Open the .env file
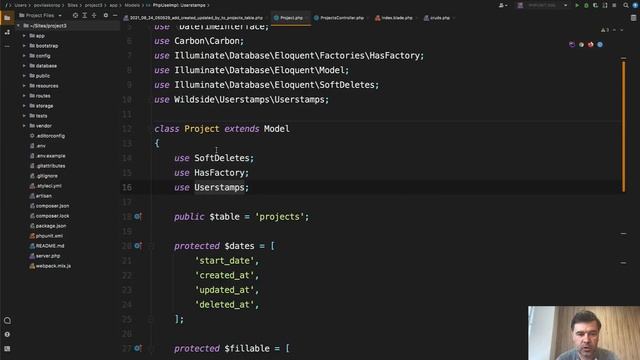The width and height of the screenshot is (640, 360). (x=40, y=146)
